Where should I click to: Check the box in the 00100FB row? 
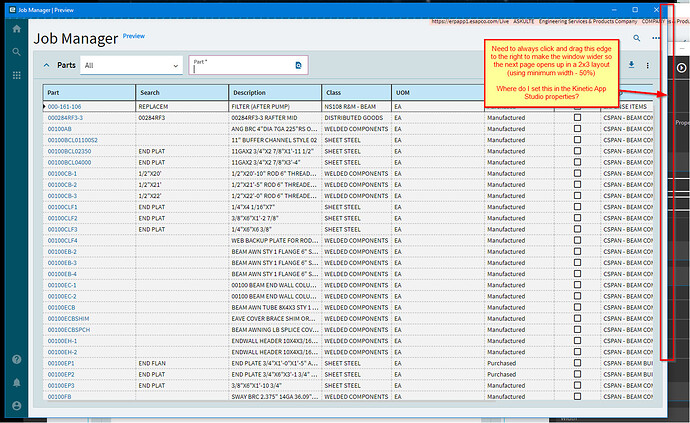coord(577,397)
